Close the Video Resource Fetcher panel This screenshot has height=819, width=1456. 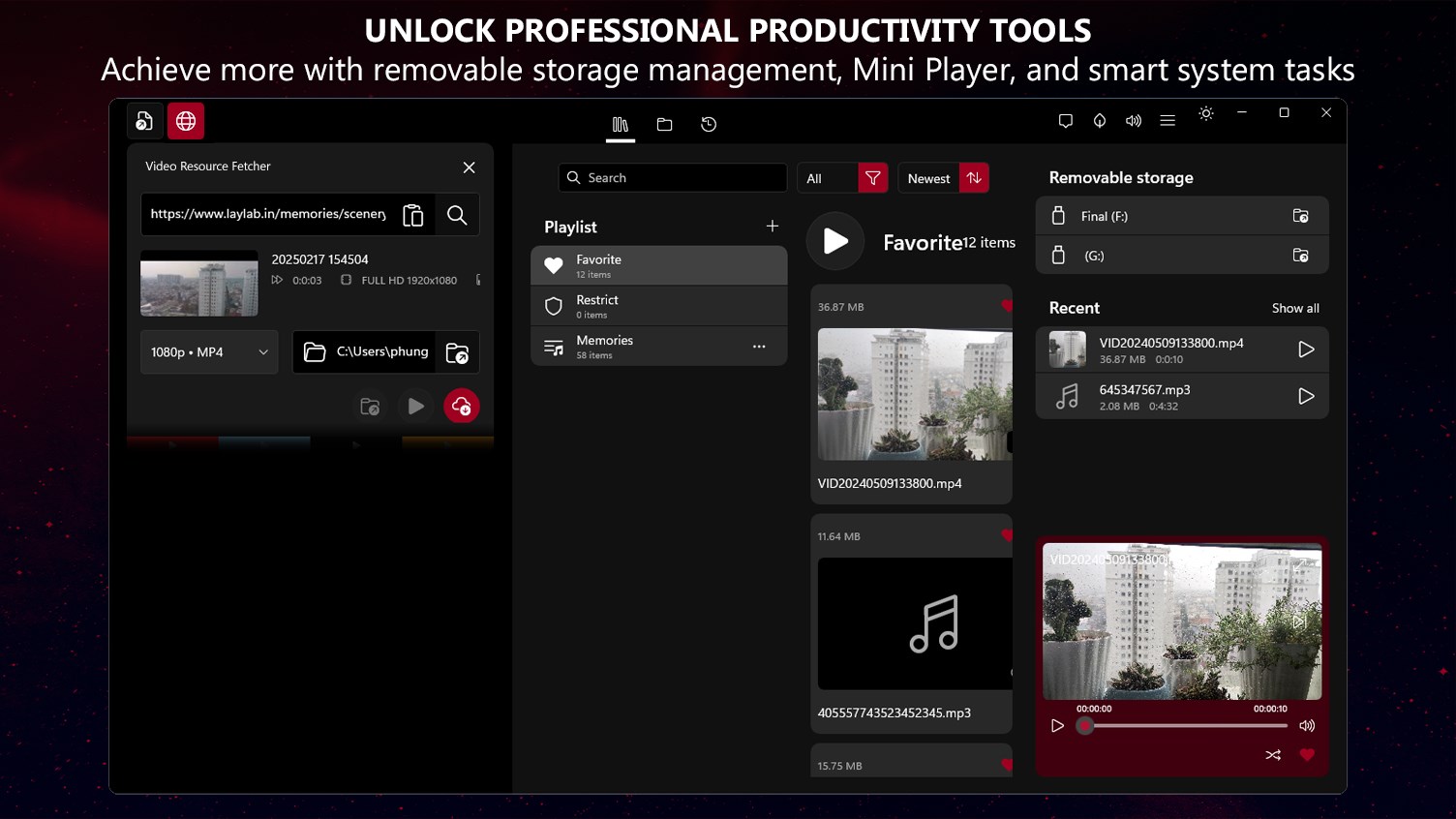470,167
